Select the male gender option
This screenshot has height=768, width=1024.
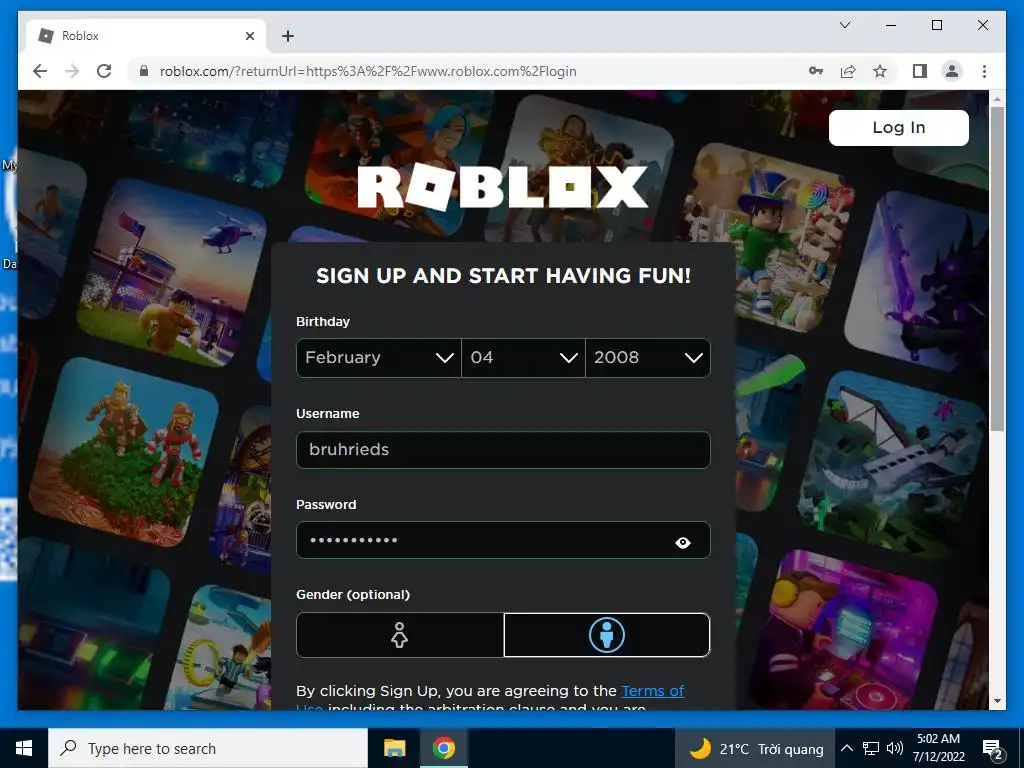click(x=607, y=635)
